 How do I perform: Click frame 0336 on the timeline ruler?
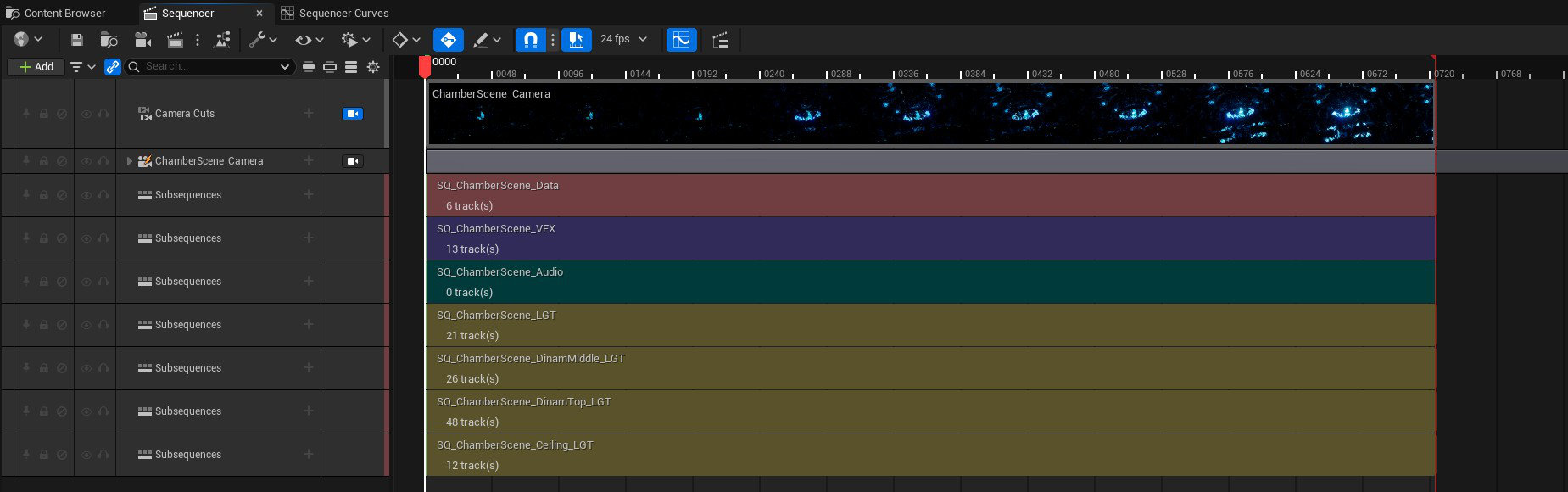click(907, 74)
